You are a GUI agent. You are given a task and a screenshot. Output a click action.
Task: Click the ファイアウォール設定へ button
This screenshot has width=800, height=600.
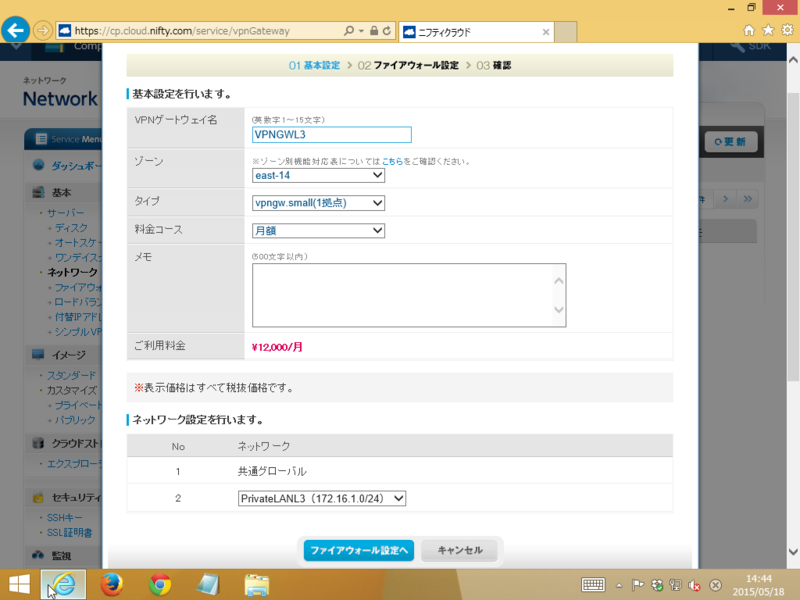point(359,551)
